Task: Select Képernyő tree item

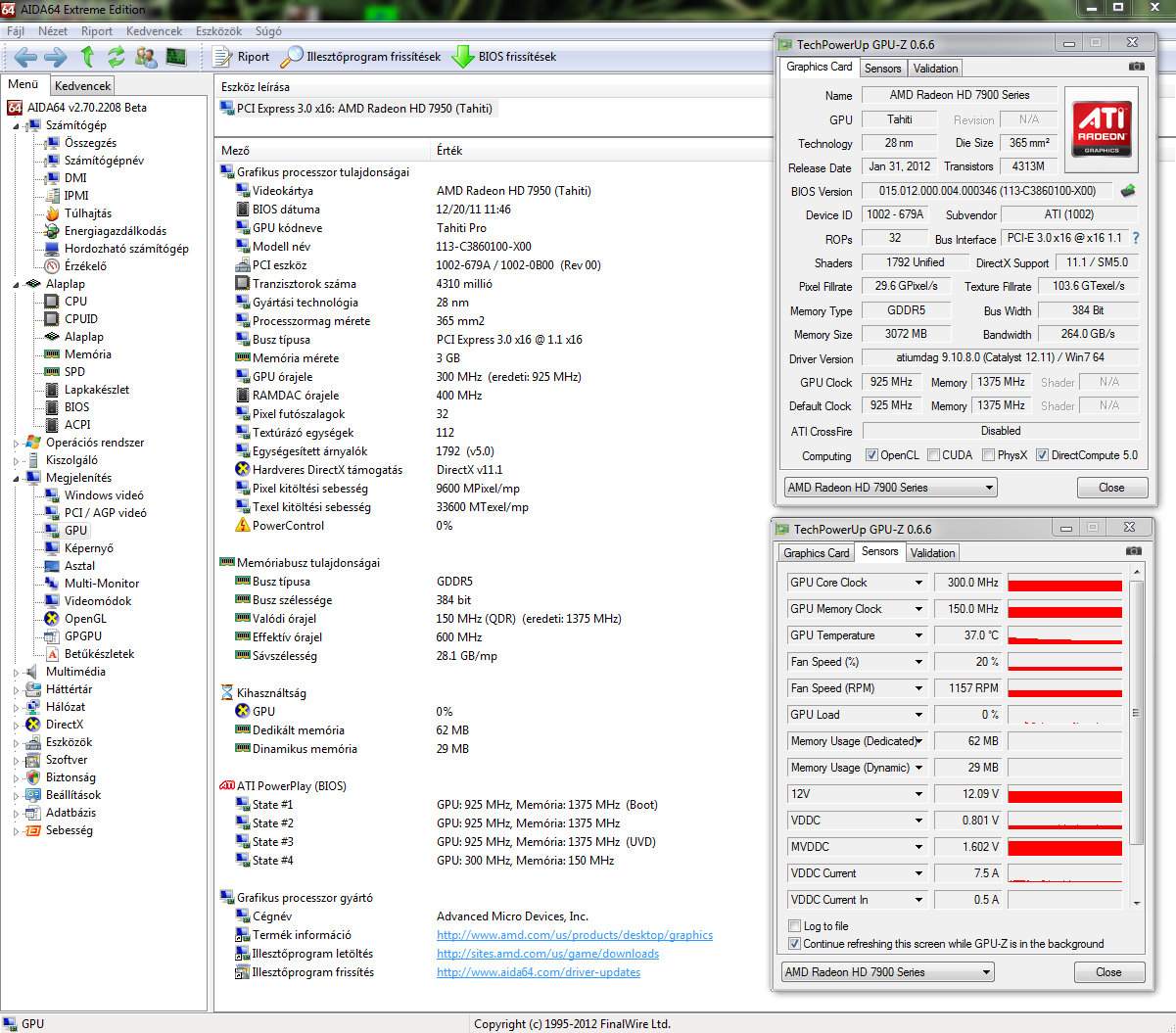Action: pos(79,548)
